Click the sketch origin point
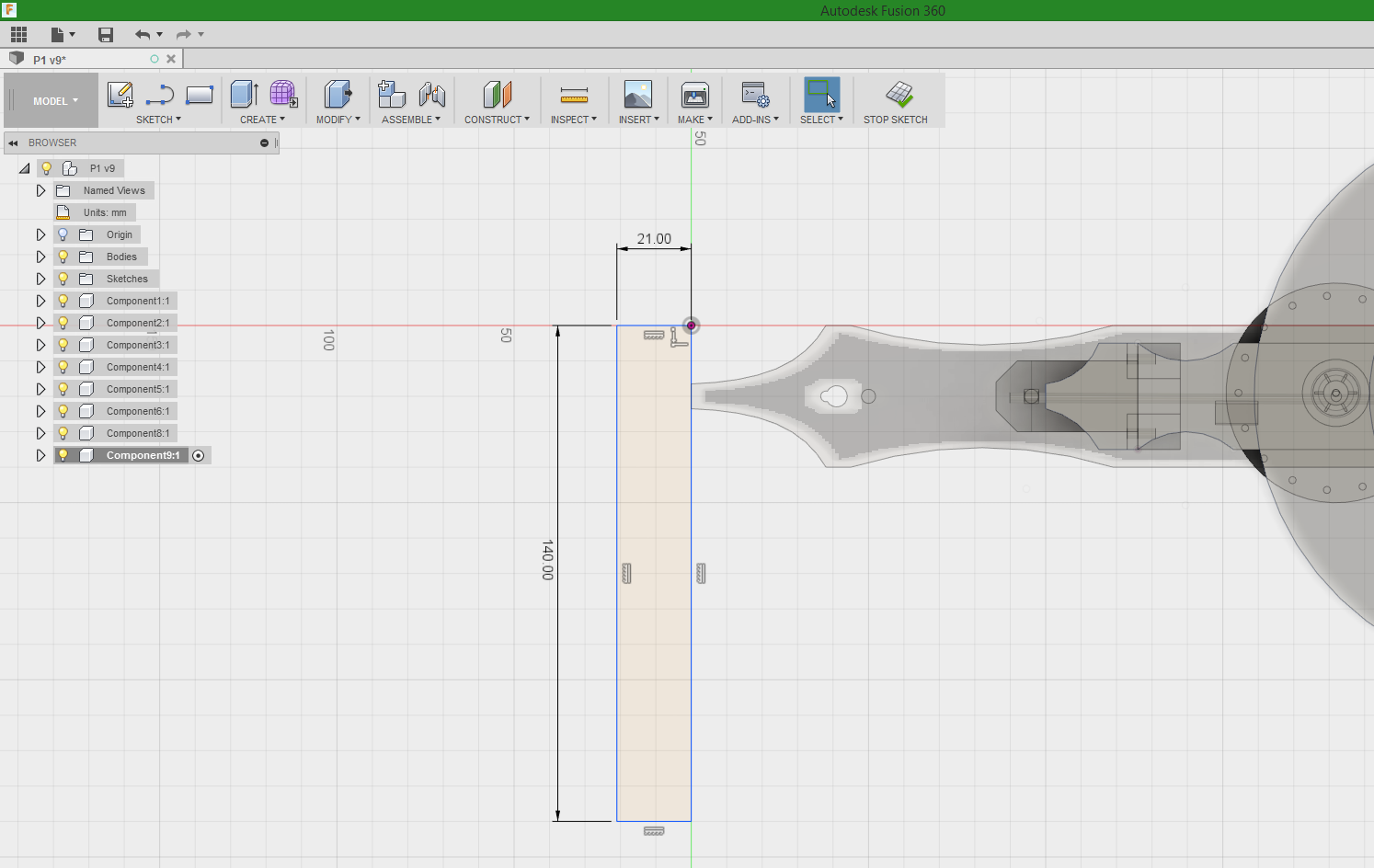The height and width of the screenshot is (868, 1374). coord(691,325)
